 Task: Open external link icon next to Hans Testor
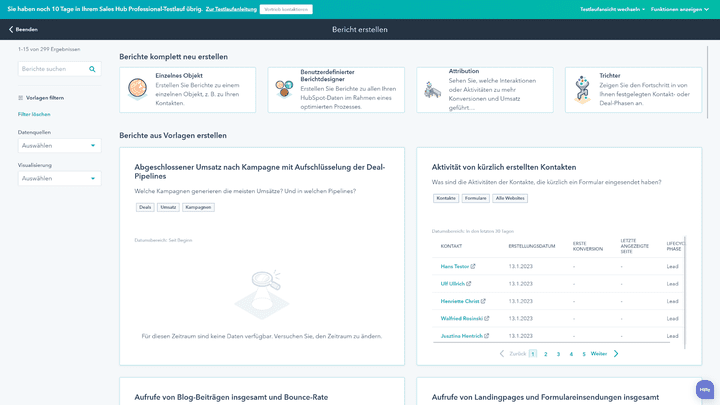473,266
